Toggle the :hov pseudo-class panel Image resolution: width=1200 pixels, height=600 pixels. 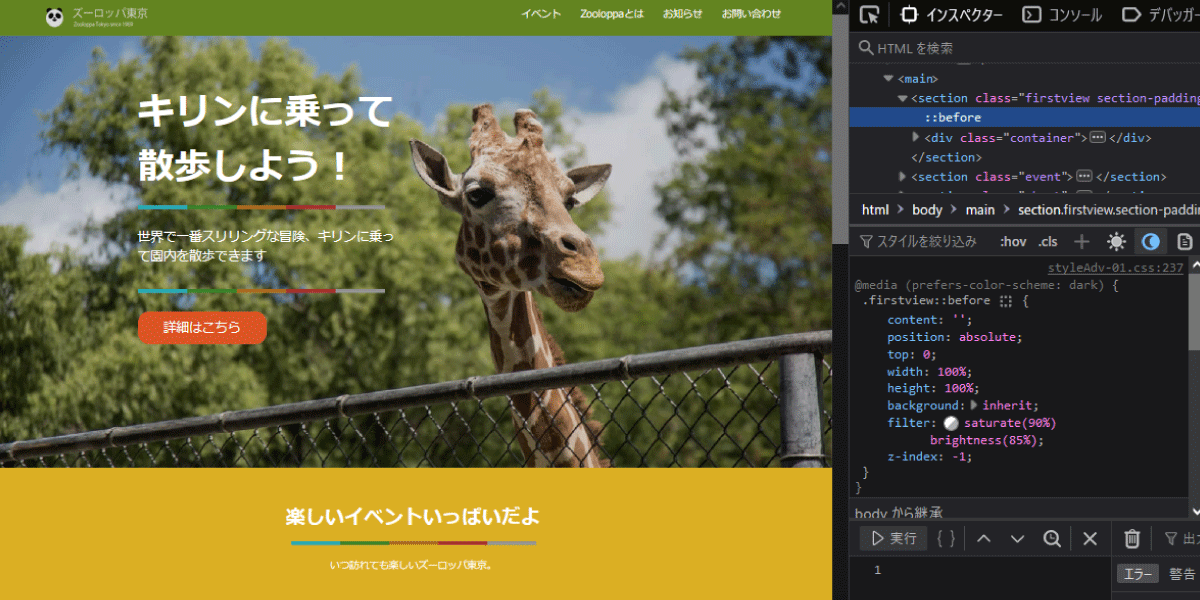click(1013, 241)
